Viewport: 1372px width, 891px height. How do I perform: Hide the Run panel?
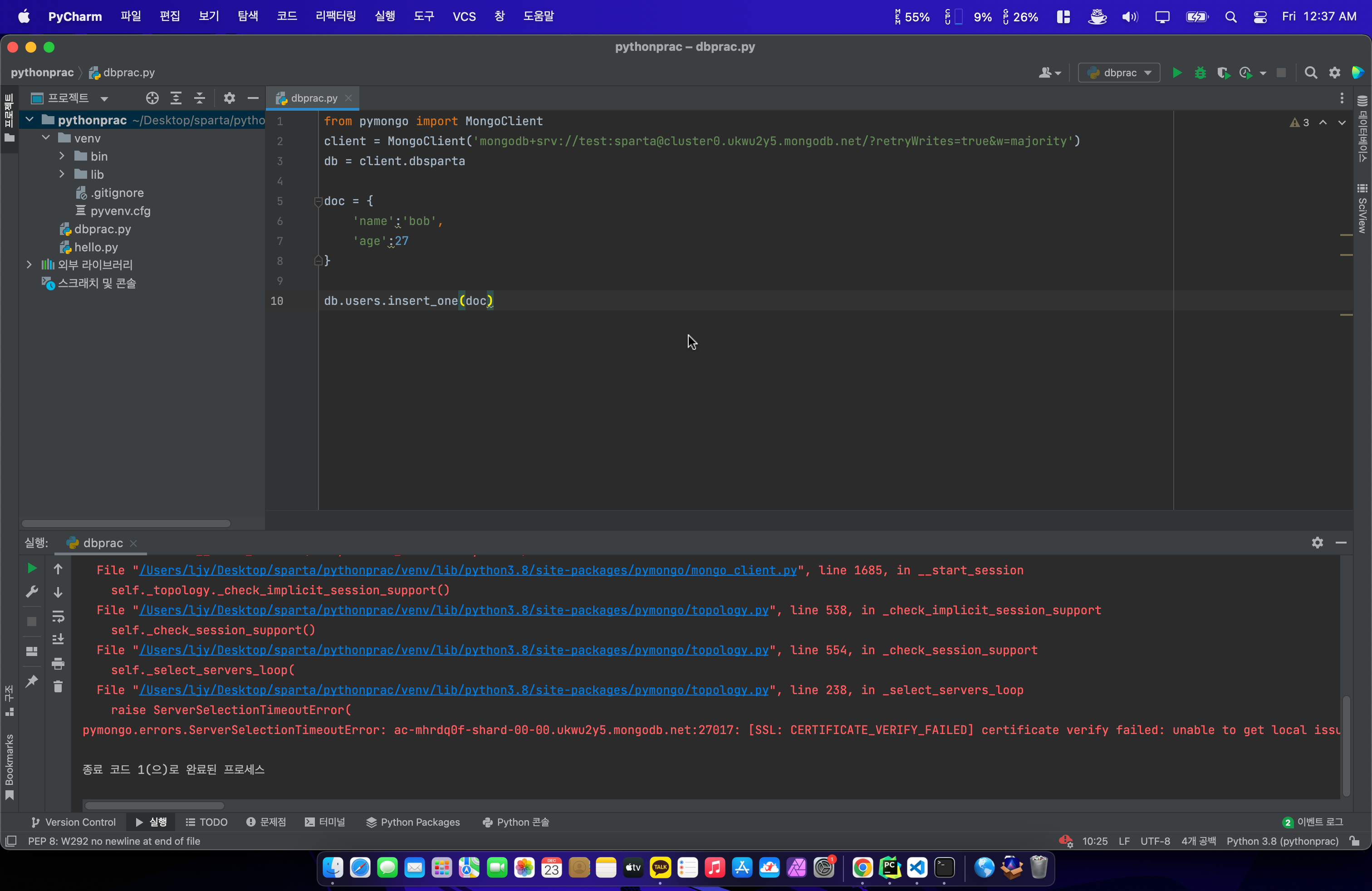1341,542
